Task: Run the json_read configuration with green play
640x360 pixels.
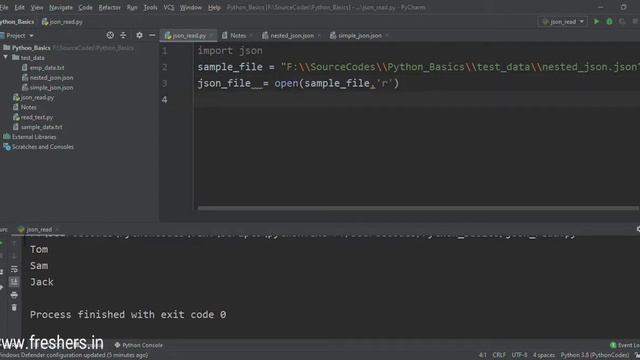Action: click(x=596, y=22)
